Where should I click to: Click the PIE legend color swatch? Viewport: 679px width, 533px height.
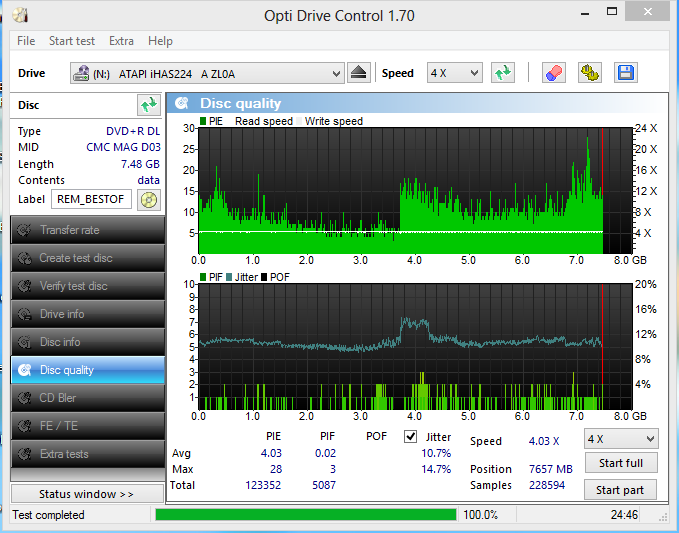point(203,121)
